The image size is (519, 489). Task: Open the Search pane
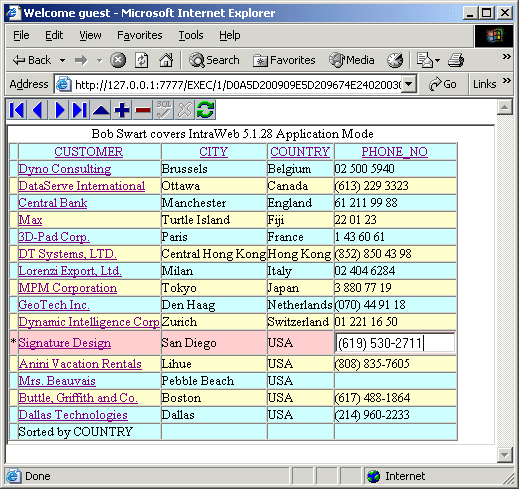214,60
